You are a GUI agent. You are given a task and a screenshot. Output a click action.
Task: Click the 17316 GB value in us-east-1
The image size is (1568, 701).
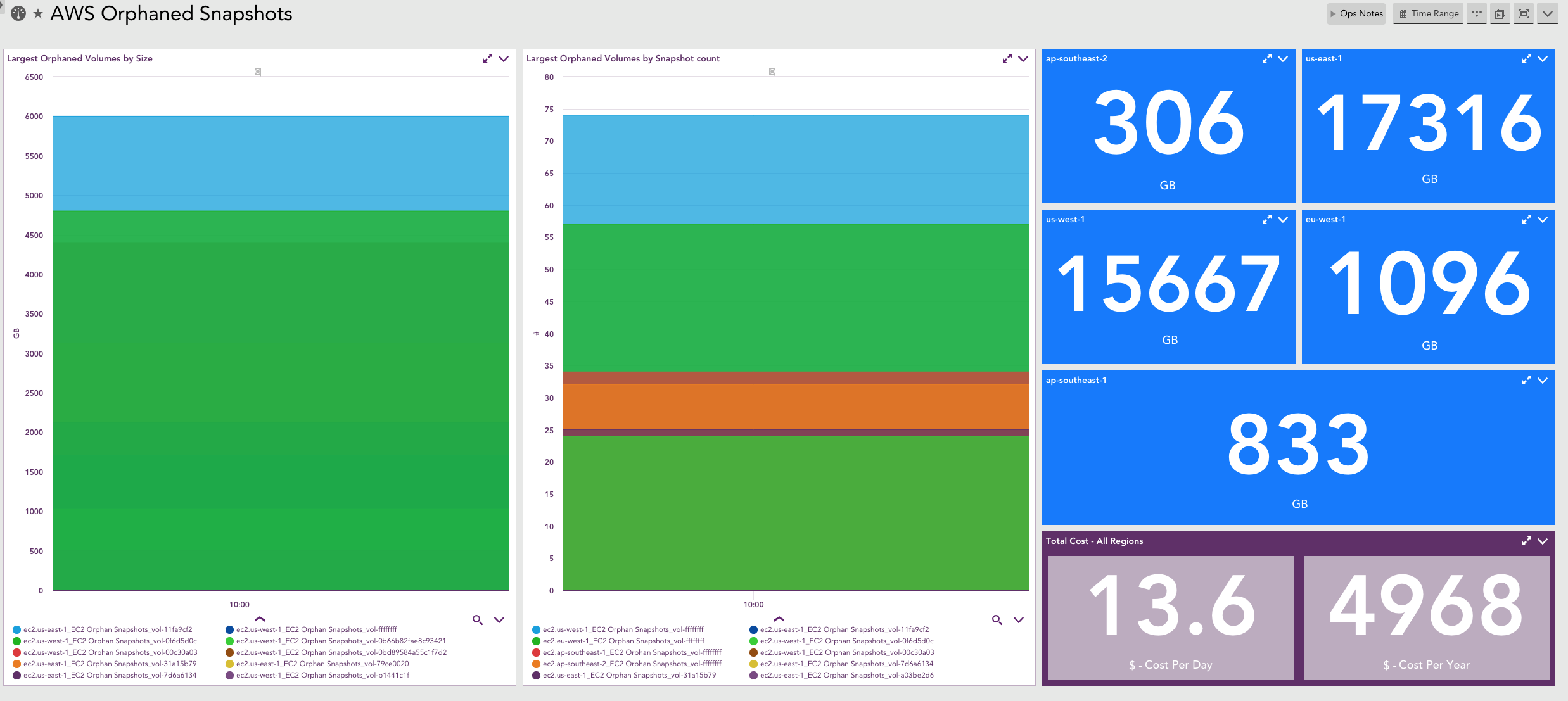coord(1429,122)
